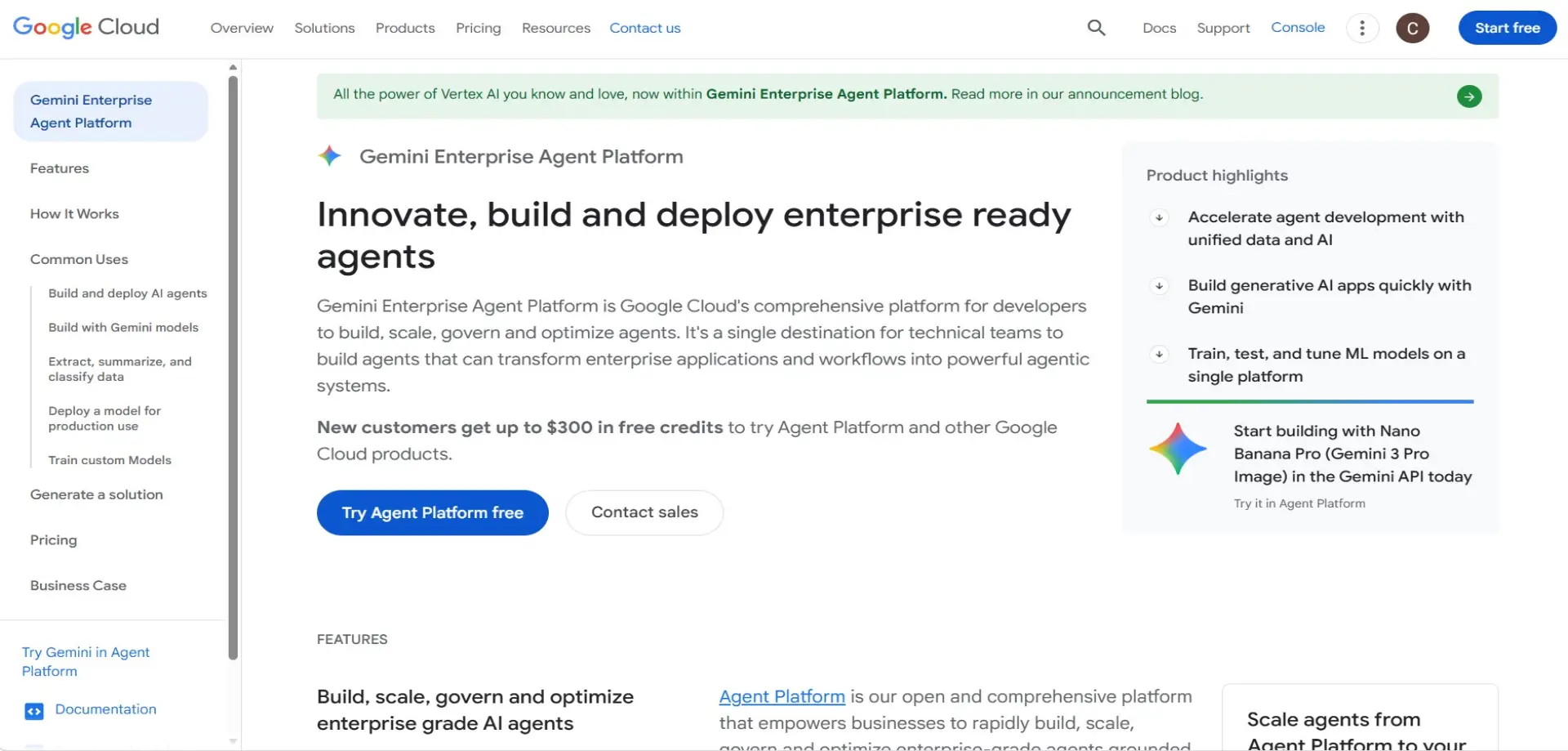
Task: Click the Gemini sparkle icon beside product title
Action: 329,156
